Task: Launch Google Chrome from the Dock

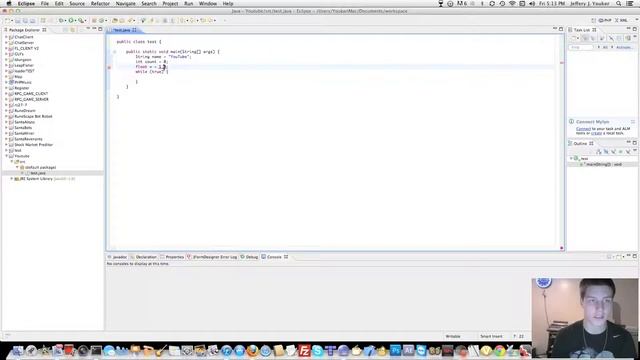Action: click(x=500, y=350)
